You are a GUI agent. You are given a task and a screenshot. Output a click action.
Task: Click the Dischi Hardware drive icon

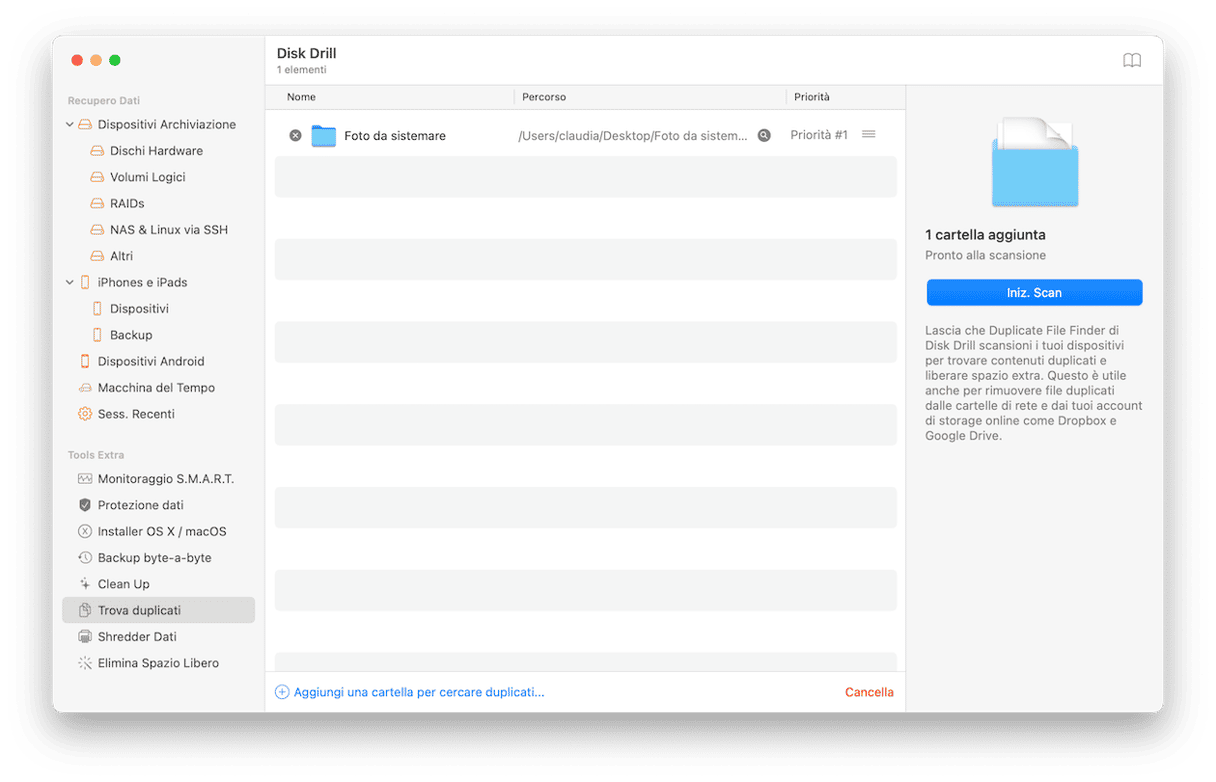pos(97,151)
